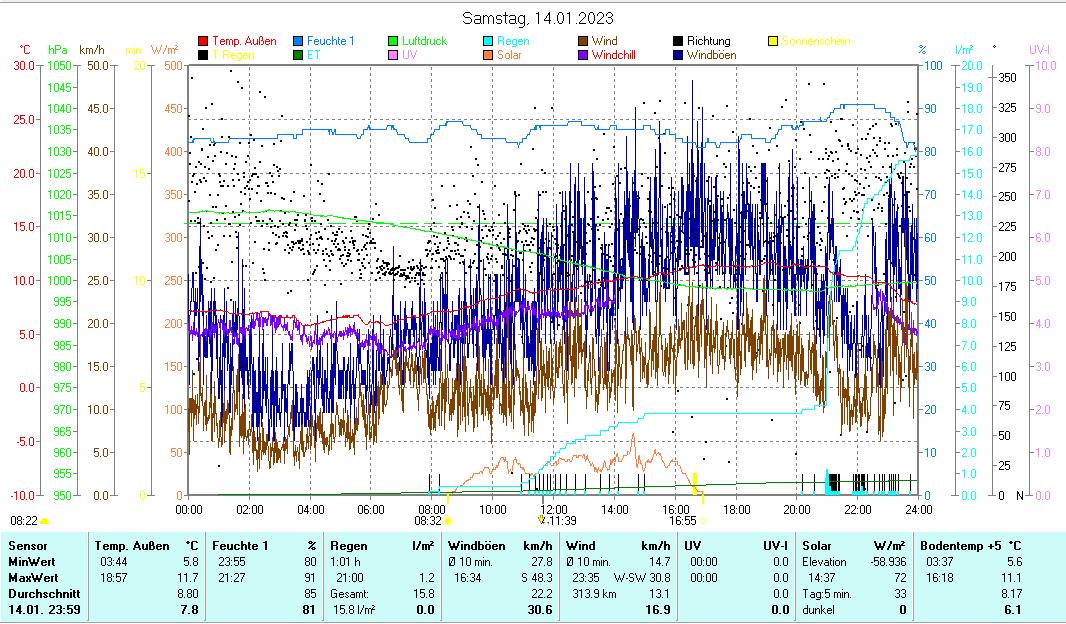
Task: Click the dark blue Windböen legend square
Action: point(677,55)
